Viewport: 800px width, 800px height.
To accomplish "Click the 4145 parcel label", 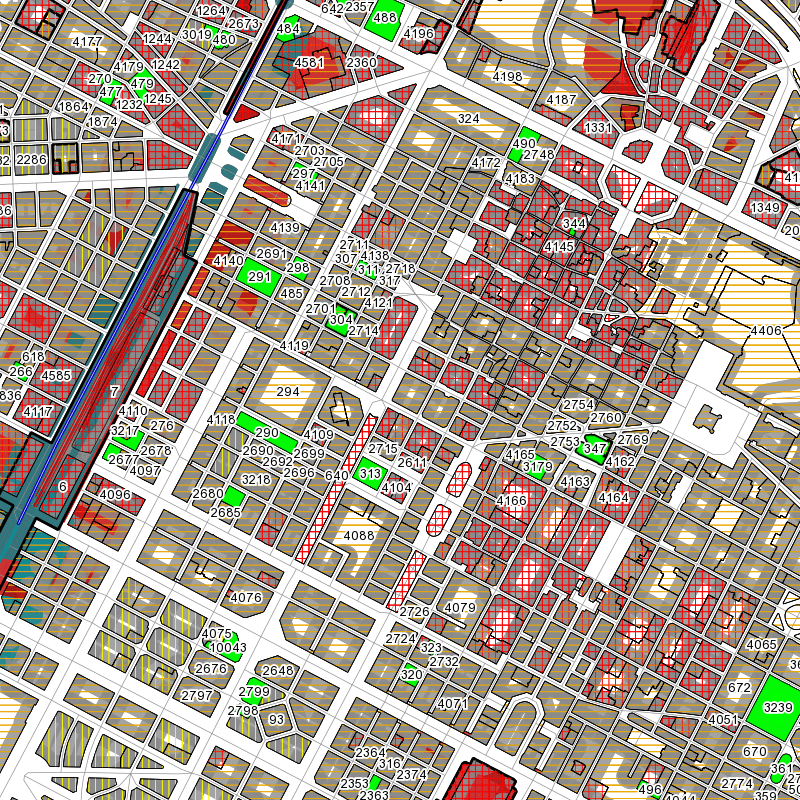I will [x=559, y=247].
